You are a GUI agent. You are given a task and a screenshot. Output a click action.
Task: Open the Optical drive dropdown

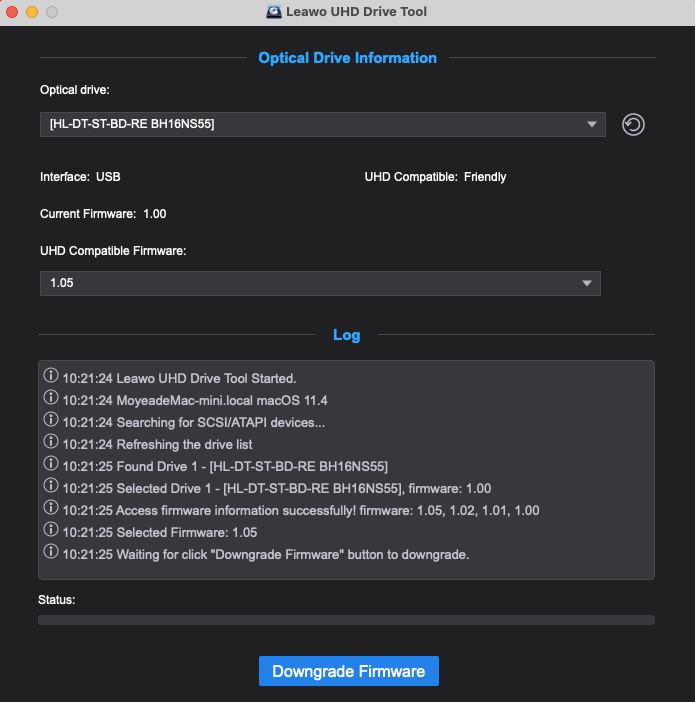tap(322, 124)
